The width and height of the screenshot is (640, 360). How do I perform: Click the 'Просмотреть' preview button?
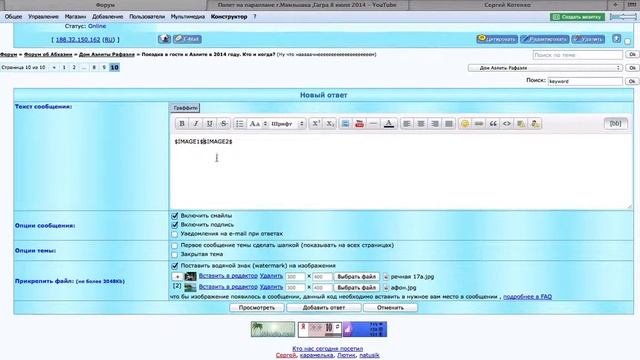(x=257, y=308)
